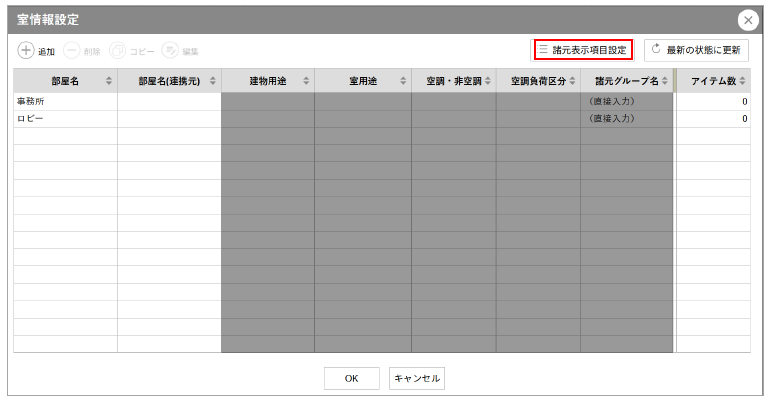This screenshot has height=403, width=775.
Task: Click the 編集 (edit) pencil icon
Action: tap(170, 50)
